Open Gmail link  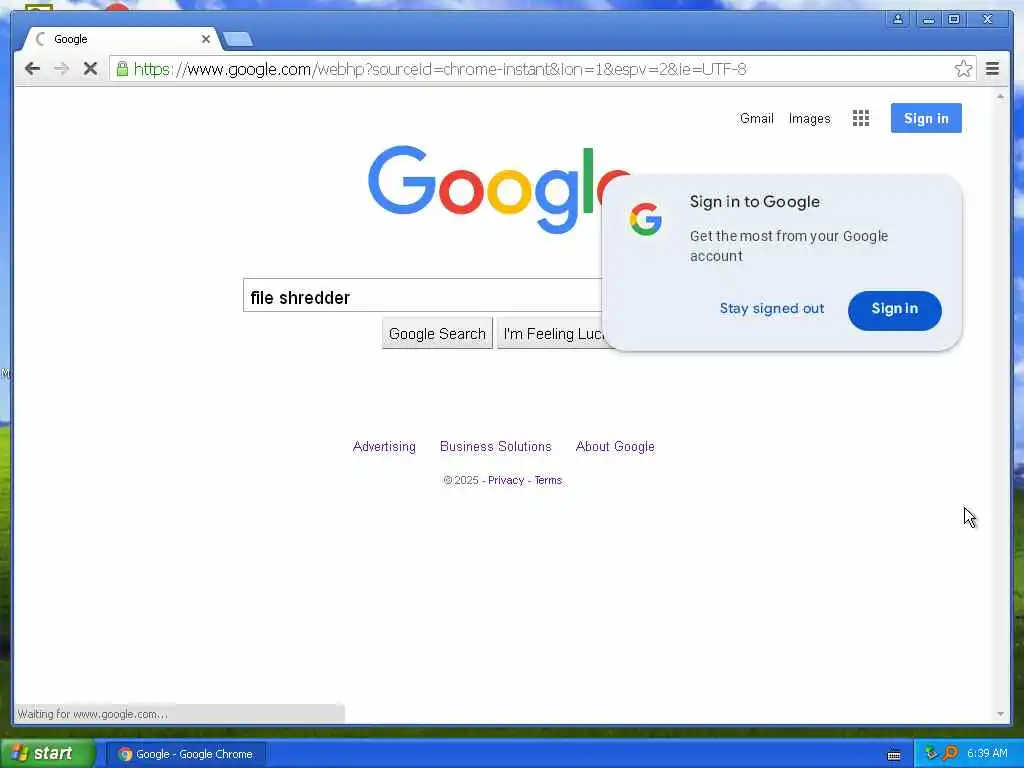(x=756, y=118)
